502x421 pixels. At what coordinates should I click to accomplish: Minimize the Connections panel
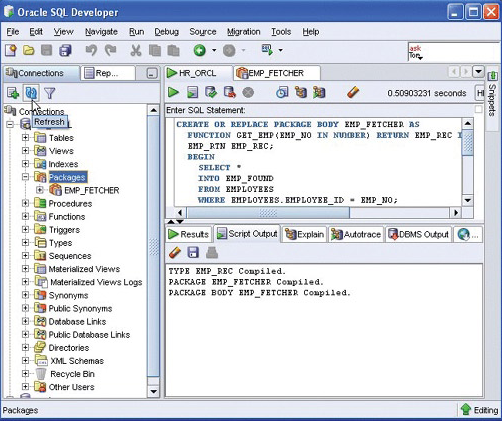[152, 73]
